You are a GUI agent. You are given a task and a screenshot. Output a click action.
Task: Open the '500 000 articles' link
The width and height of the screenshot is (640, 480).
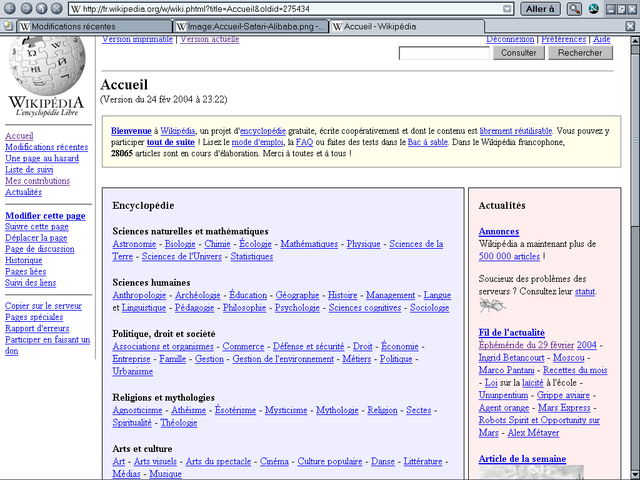(x=509, y=257)
